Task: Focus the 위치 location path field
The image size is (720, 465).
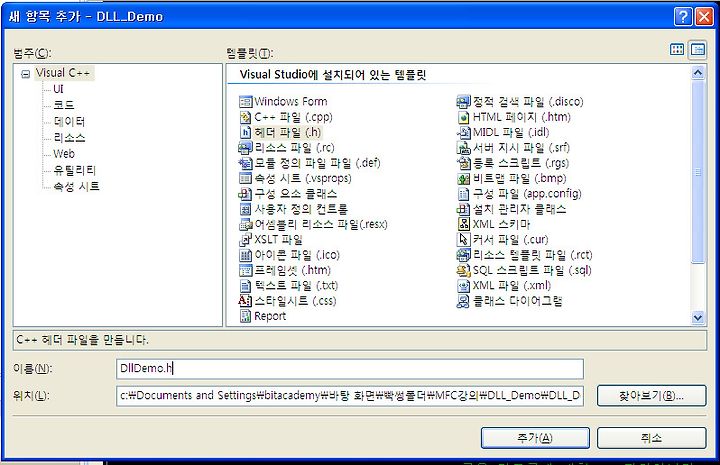Action: pyautogui.click(x=350, y=396)
